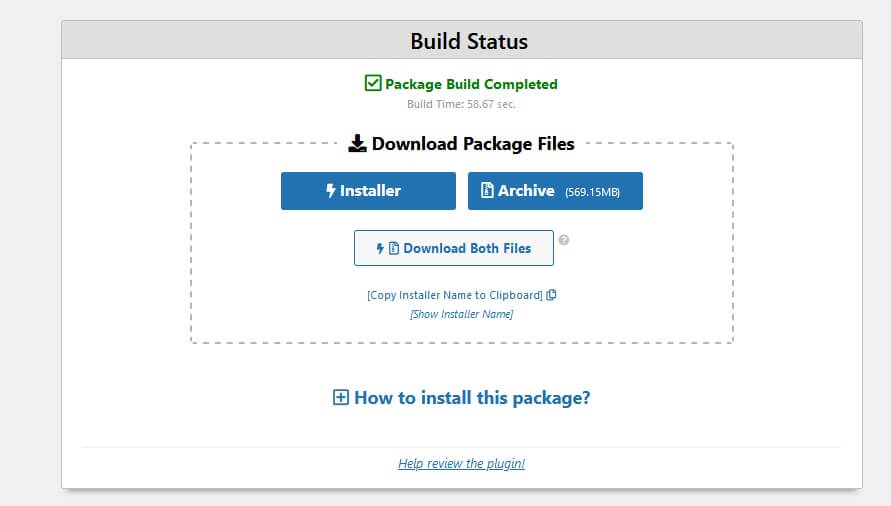Viewport: 891px width, 506px height.
Task: Click the zip file icon on Archive button
Action: coord(487,190)
